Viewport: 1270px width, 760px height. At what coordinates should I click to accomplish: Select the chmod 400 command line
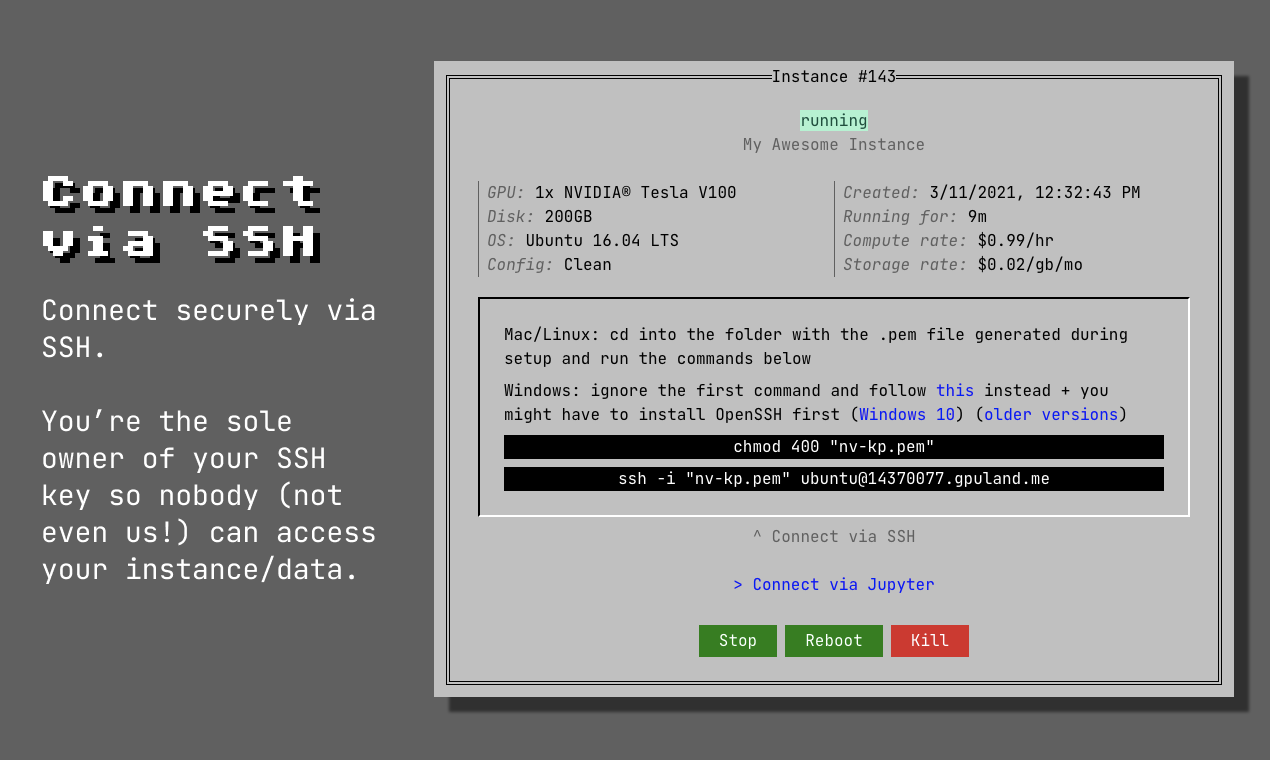[x=833, y=446]
